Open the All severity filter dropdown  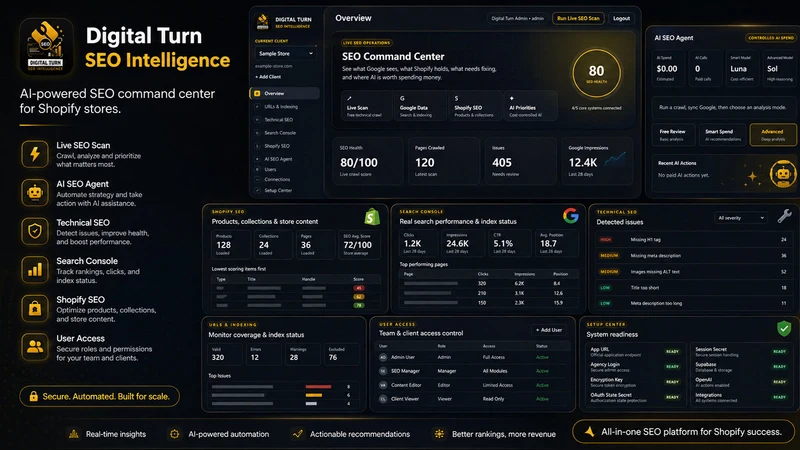741,218
